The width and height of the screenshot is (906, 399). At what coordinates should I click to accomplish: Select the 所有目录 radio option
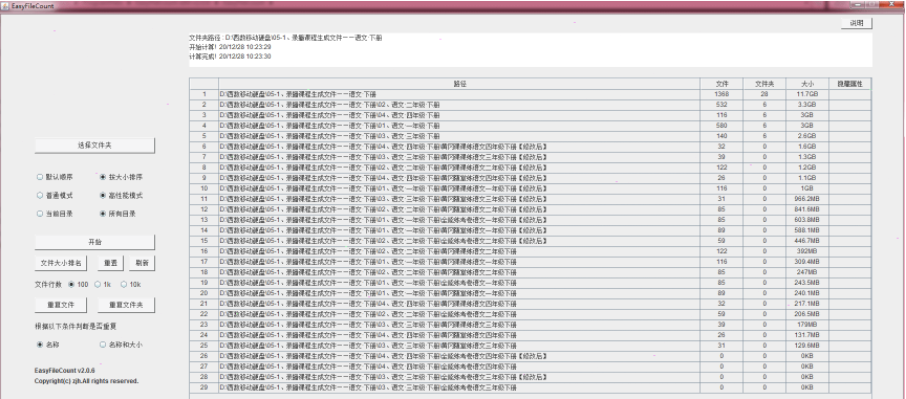pos(118,214)
